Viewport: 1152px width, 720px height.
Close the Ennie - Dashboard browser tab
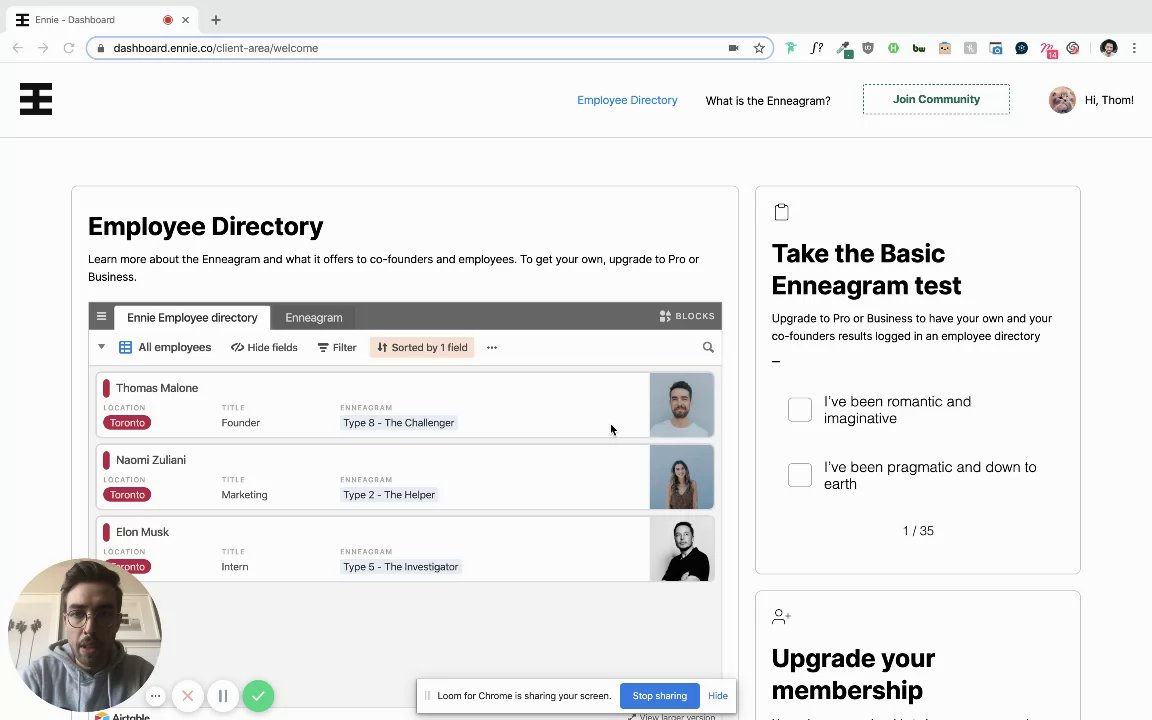[x=185, y=20]
